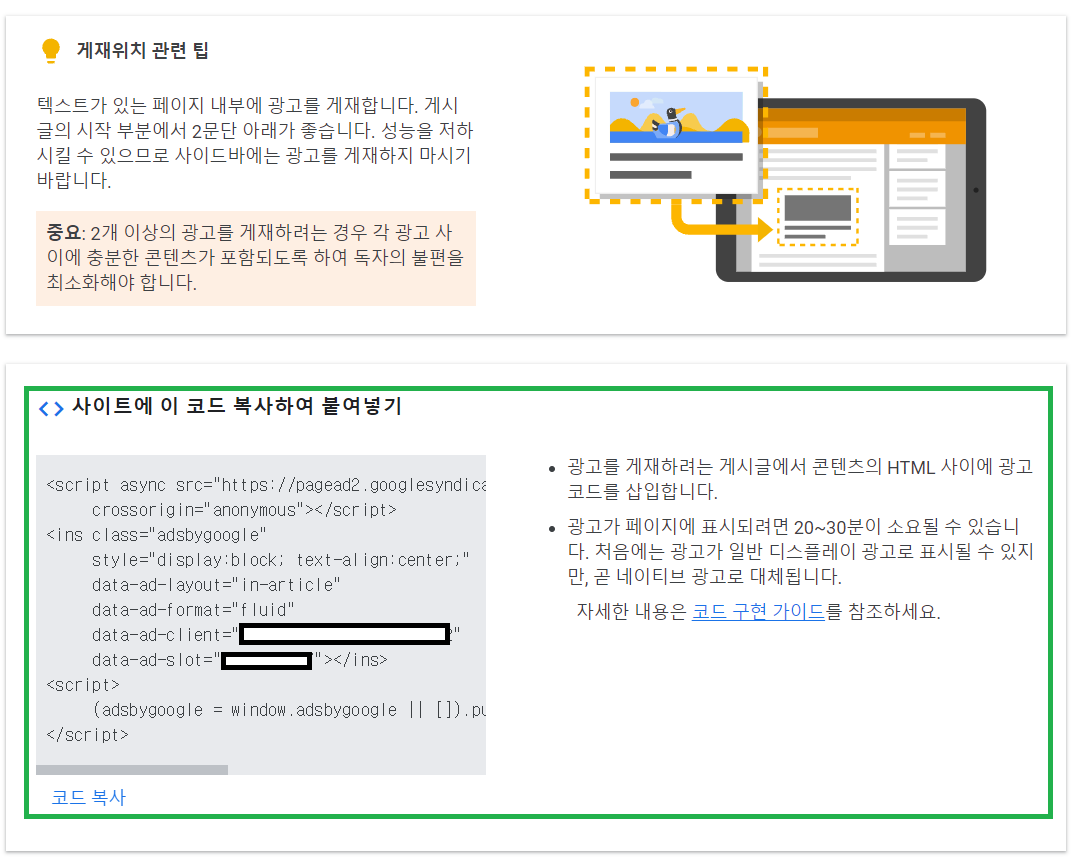1077x865 pixels.
Task: Click the 게재위치 관련 팁 heading
Action: 143,51
